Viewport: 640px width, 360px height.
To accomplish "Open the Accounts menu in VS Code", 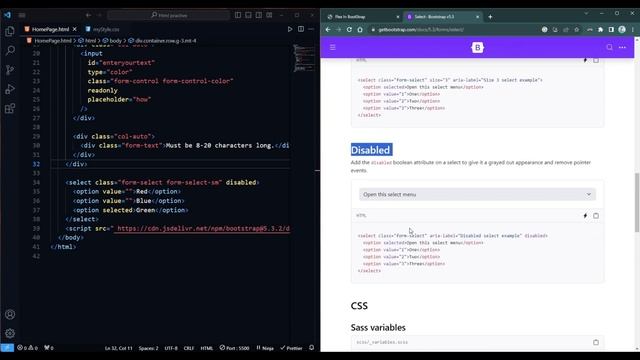I will (x=10, y=315).
